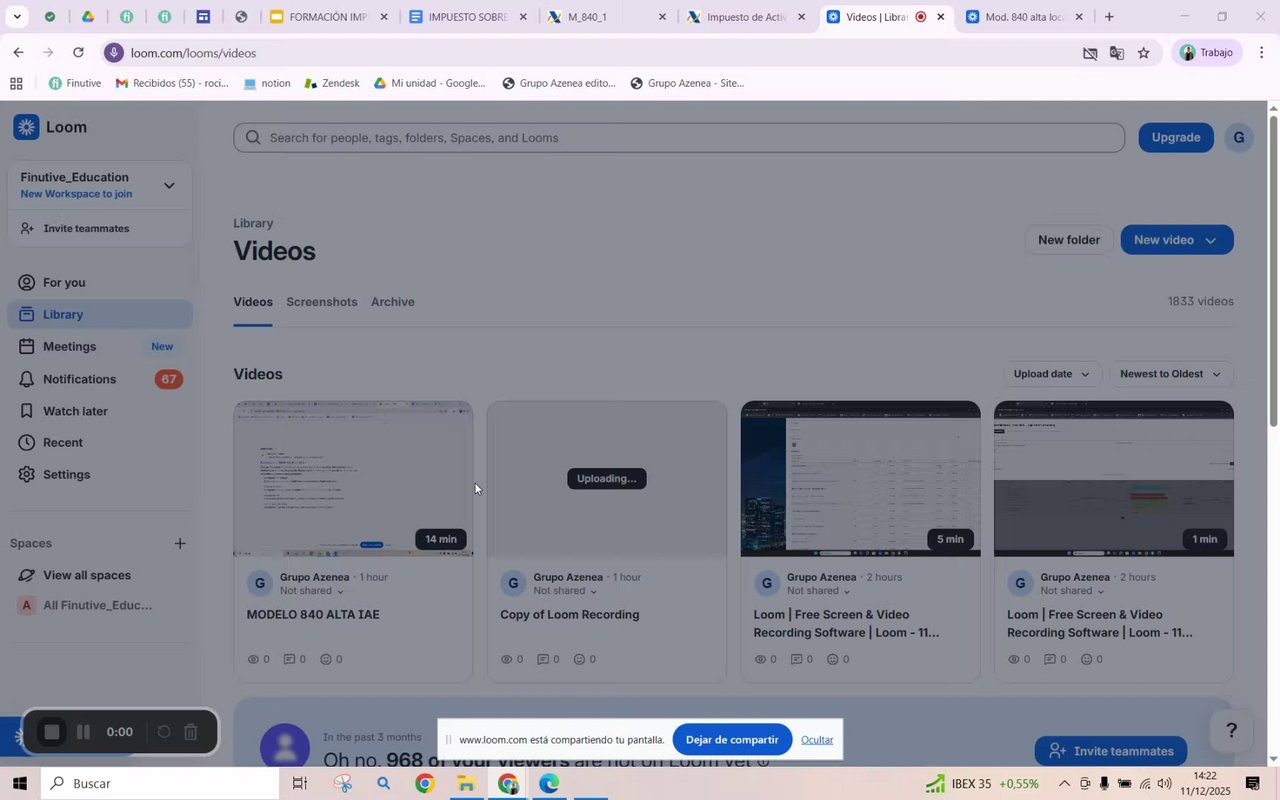Reload the page
The image size is (1280, 800).
(78, 53)
